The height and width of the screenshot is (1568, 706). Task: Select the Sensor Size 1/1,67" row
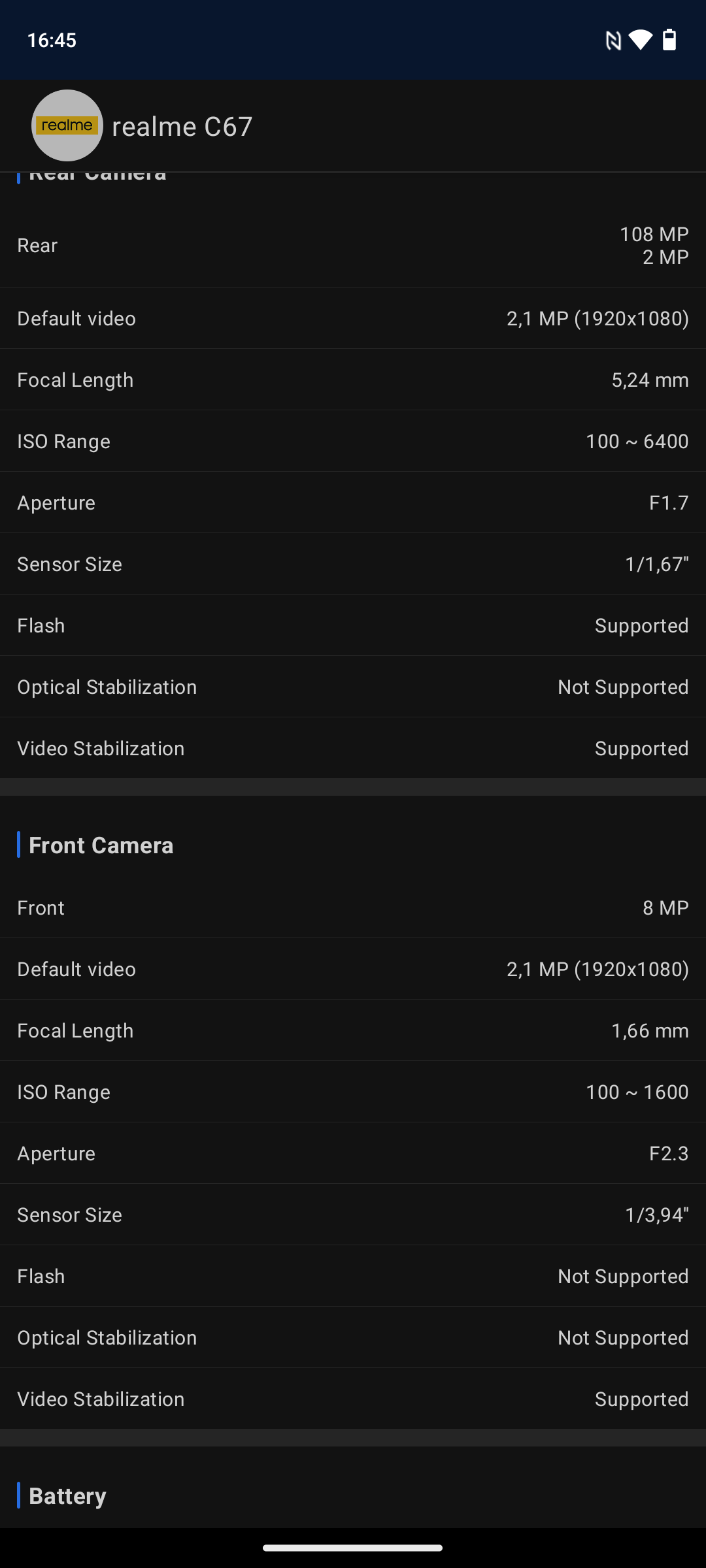pyautogui.click(x=353, y=564)
